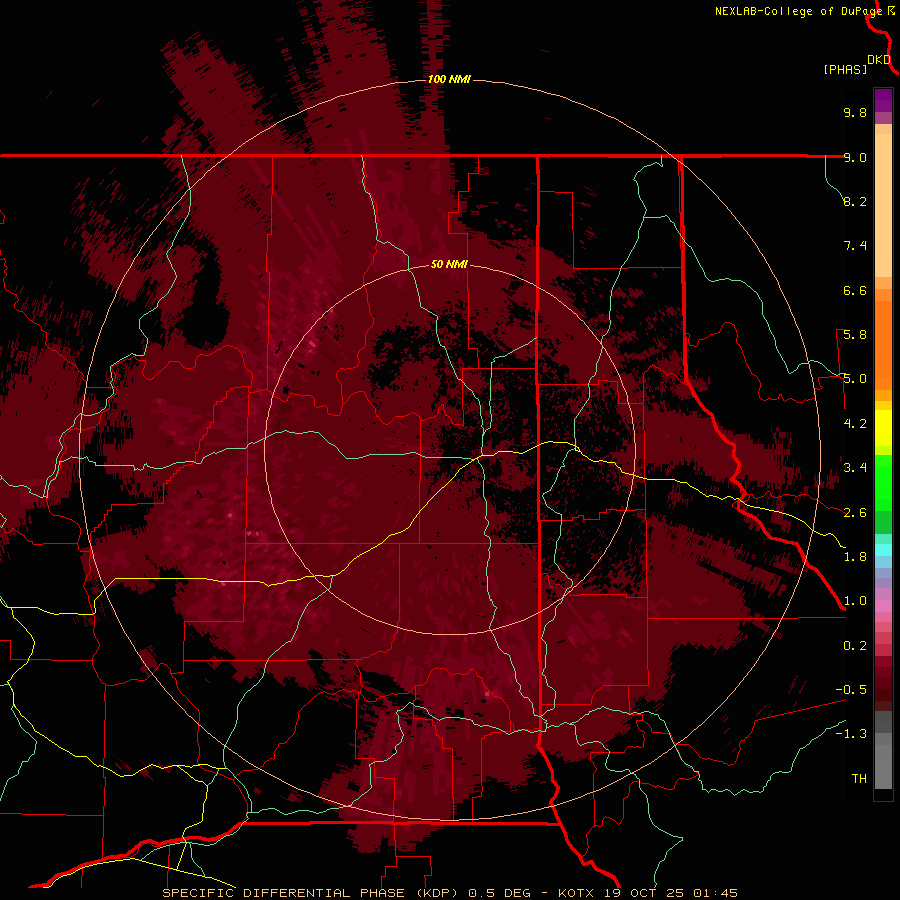This screenshot has width=900, height=900.
Task: Select the -1.3 scale value
Action: tap(851, 734)
